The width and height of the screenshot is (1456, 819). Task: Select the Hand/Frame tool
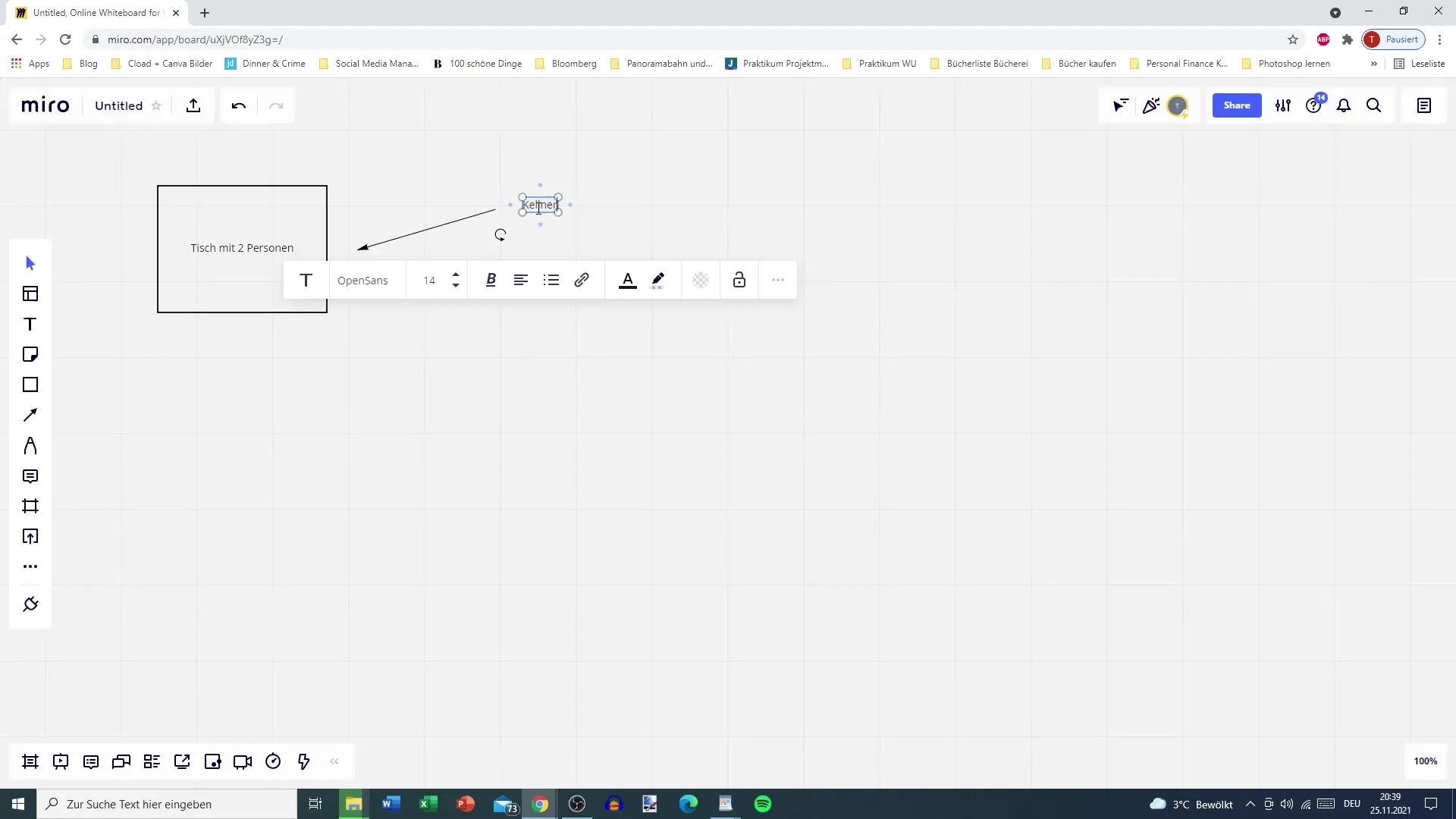pos(29,506)
